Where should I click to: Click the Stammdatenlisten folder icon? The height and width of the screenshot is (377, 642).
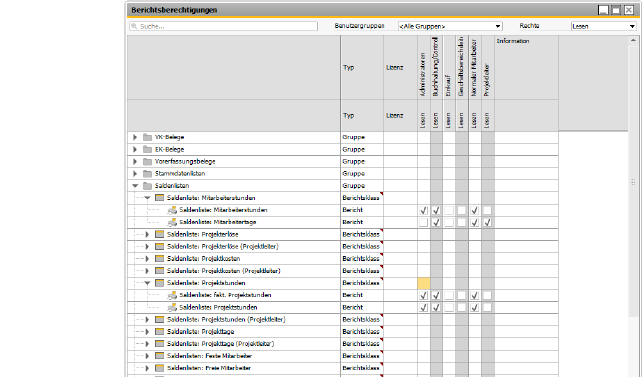(x=147, y=174)
